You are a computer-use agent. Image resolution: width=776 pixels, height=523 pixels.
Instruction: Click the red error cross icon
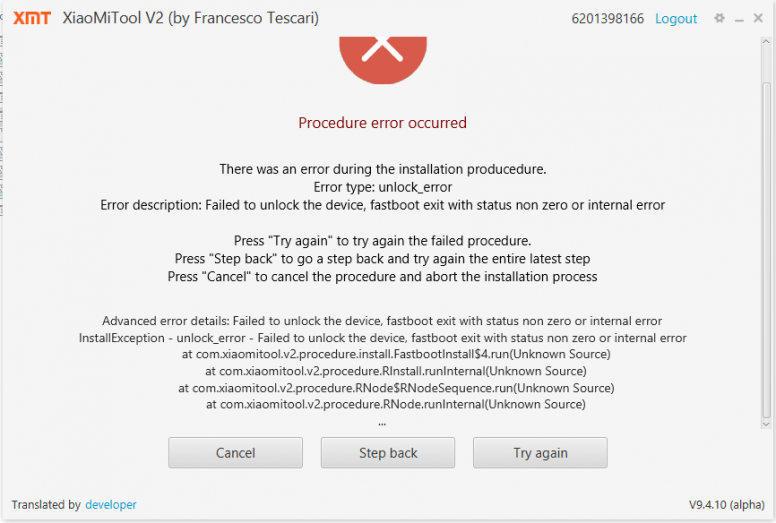383,59
